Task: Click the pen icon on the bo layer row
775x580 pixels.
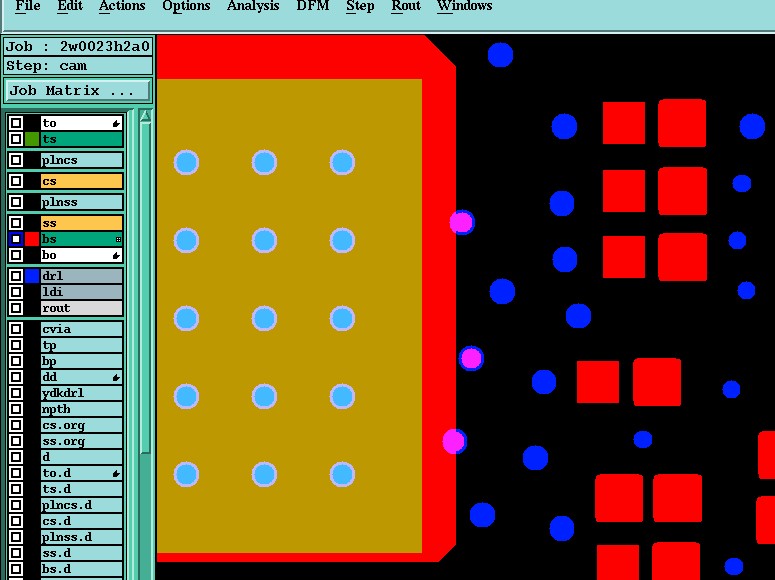Action: point(116,255)
